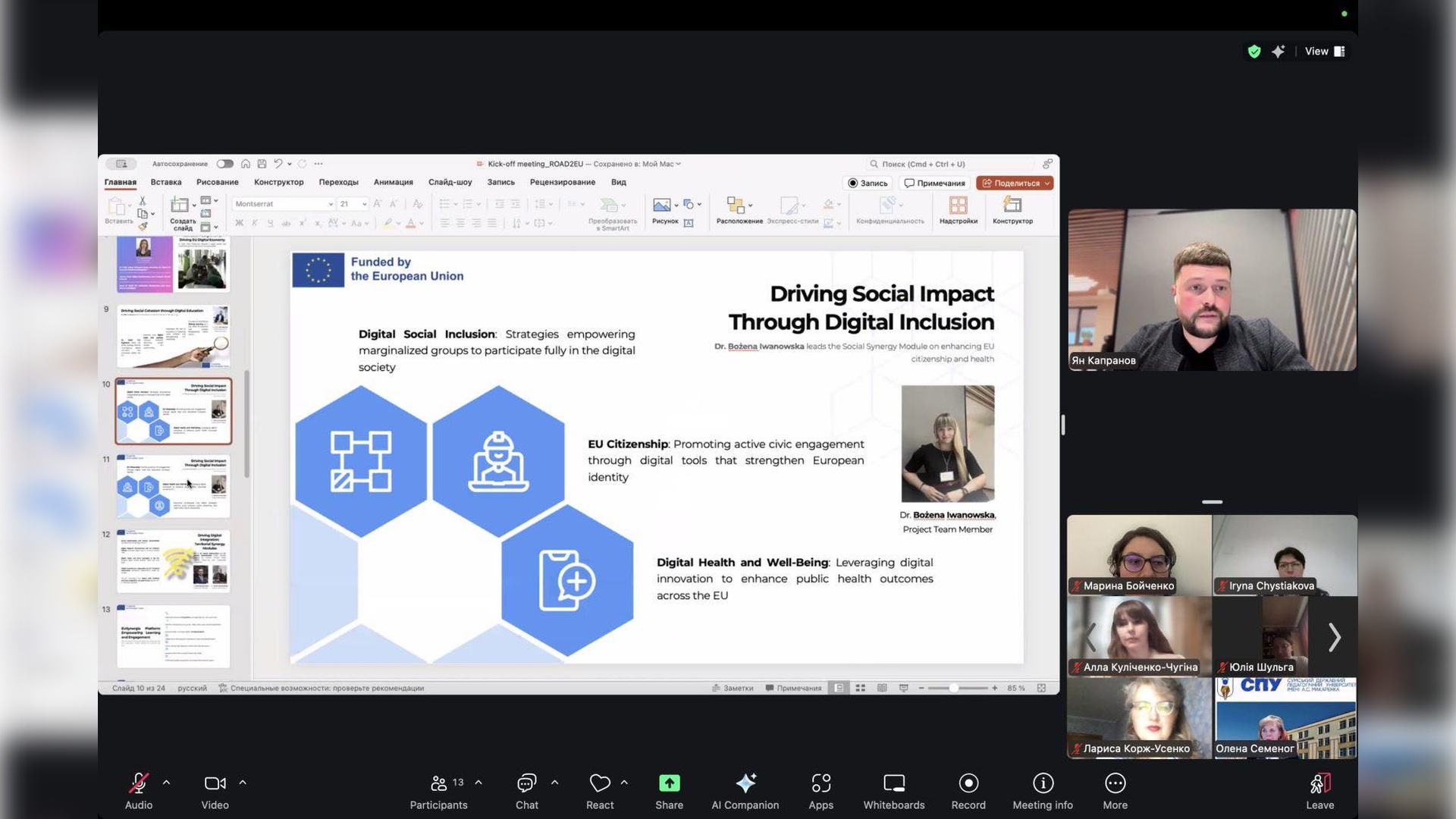Go to next page of participant videos
Screen dimensions: 1456x819
1334,637
